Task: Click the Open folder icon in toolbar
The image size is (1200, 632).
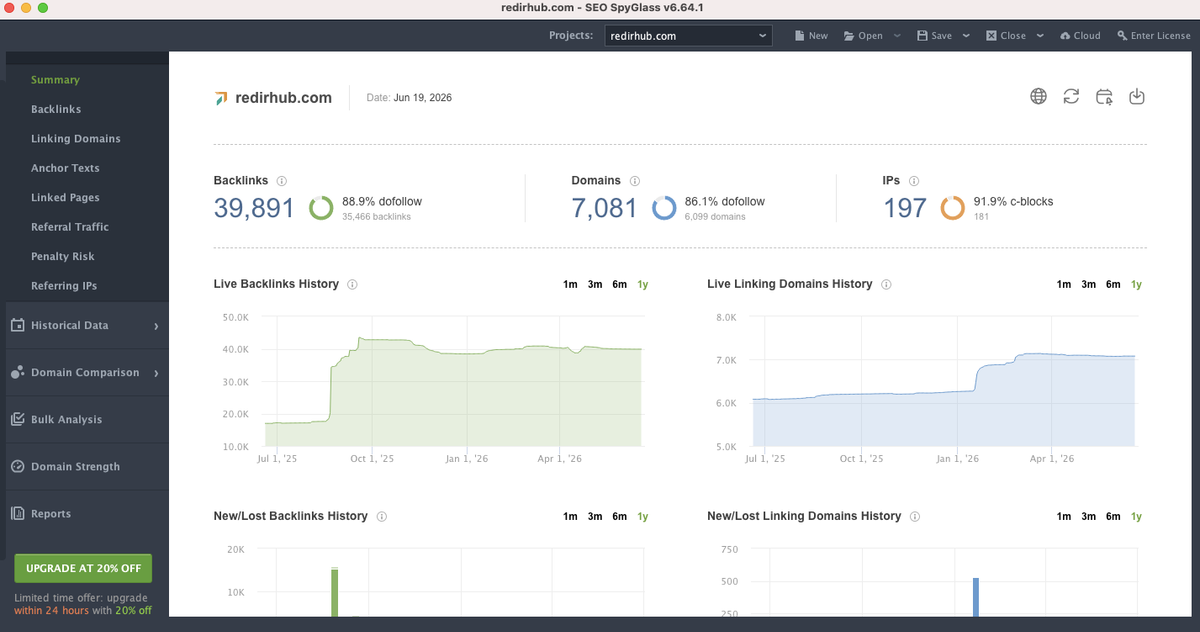Action: click(849, 35)
